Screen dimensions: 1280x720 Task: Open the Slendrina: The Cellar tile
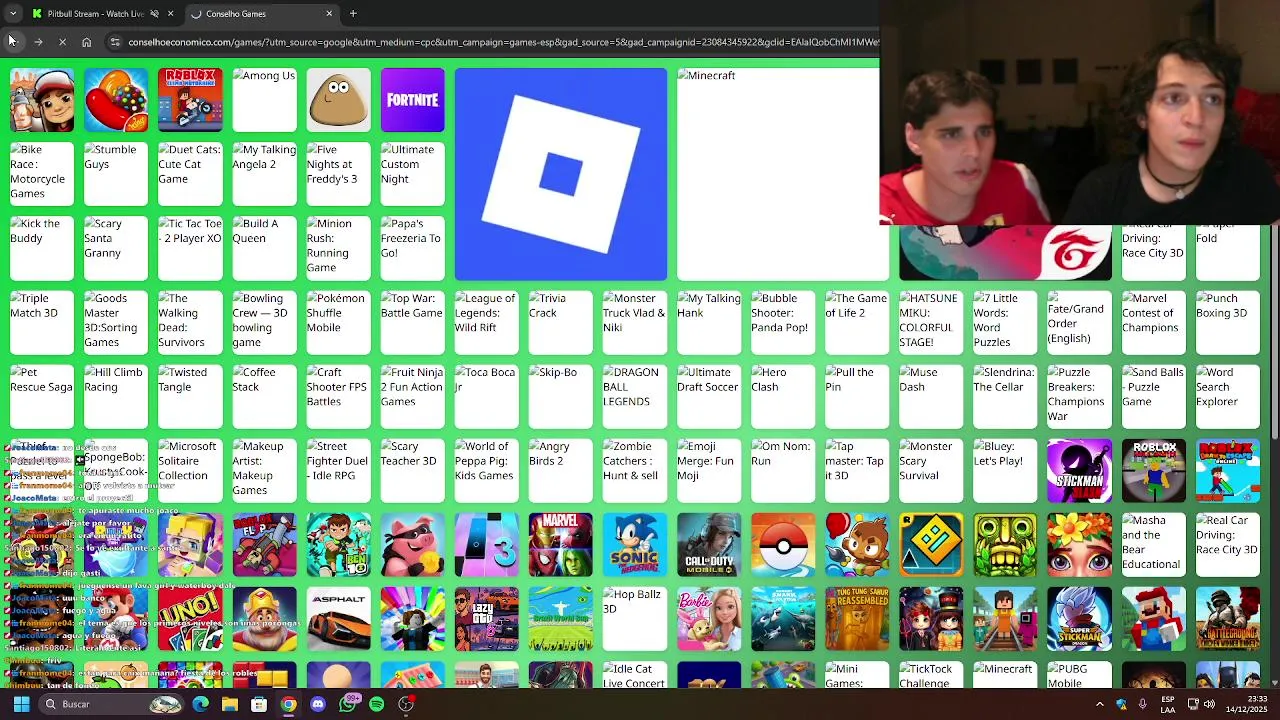pyautogui.click(x=1005, y=396)
